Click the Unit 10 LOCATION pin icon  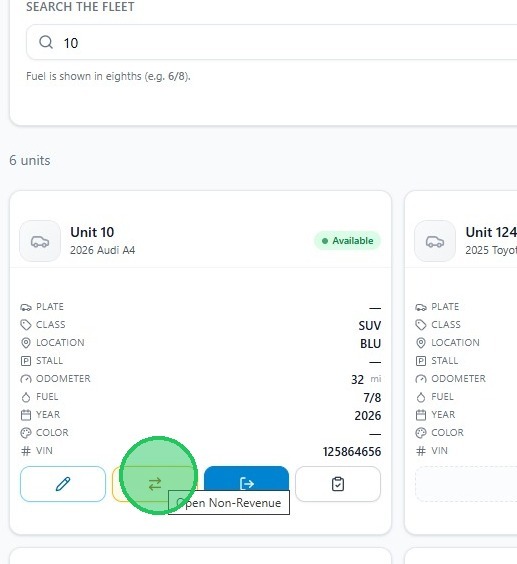pos(26,343)
